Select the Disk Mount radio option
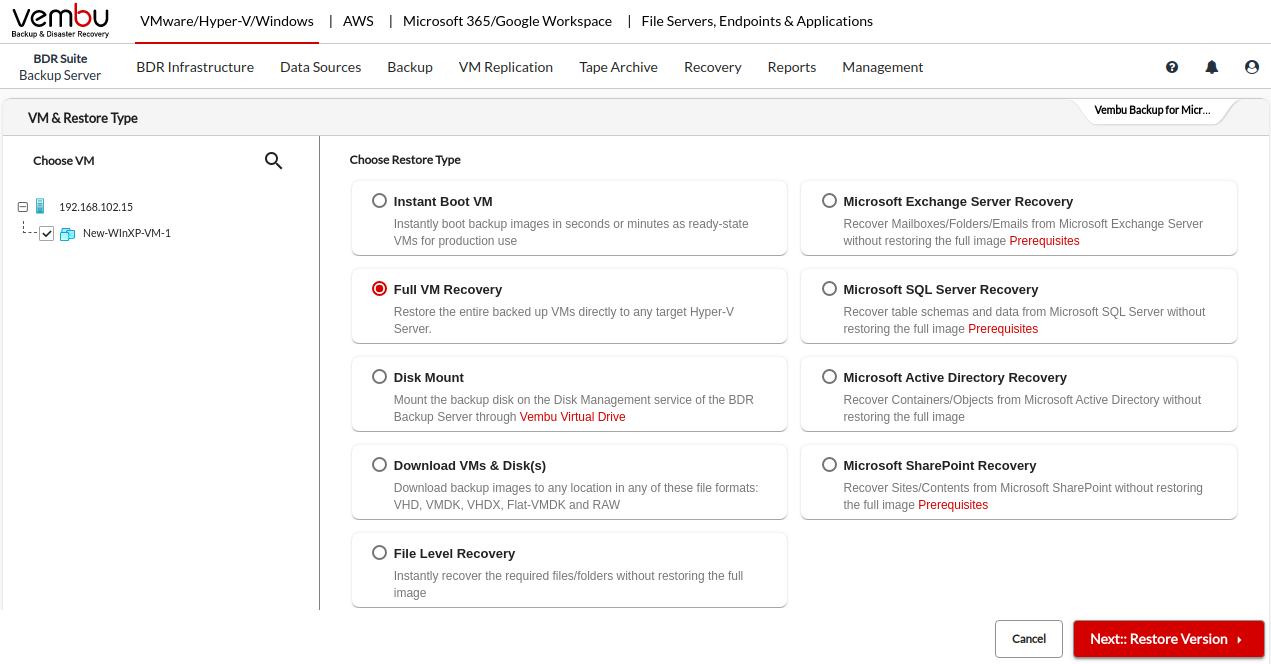 (x=379, y=377)
